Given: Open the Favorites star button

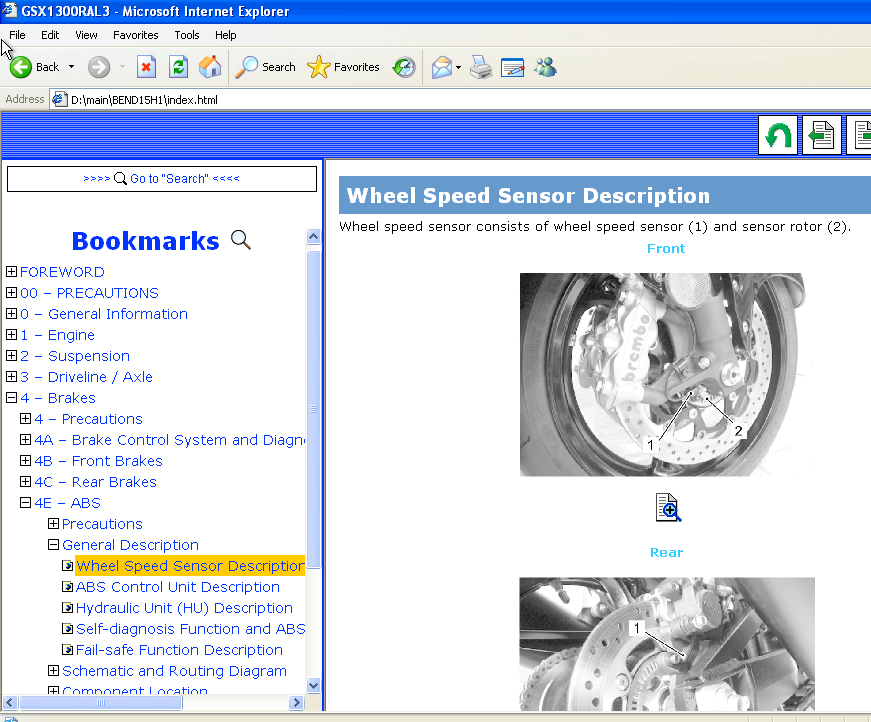Looking at the screenshot, I should 343,67.
